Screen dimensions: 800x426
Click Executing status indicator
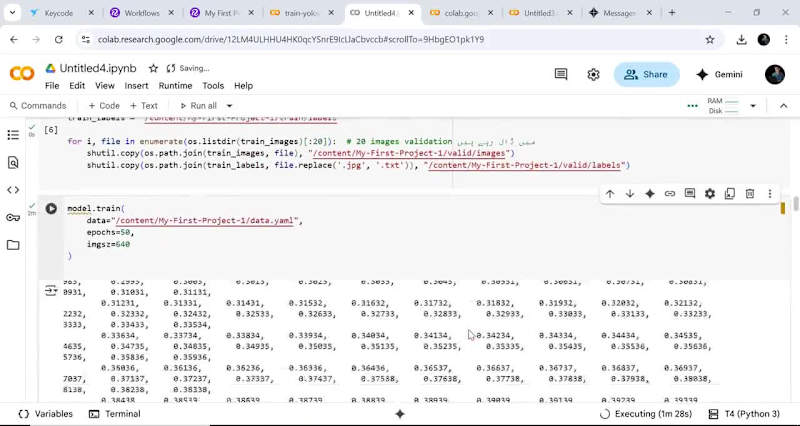[646, 414]
